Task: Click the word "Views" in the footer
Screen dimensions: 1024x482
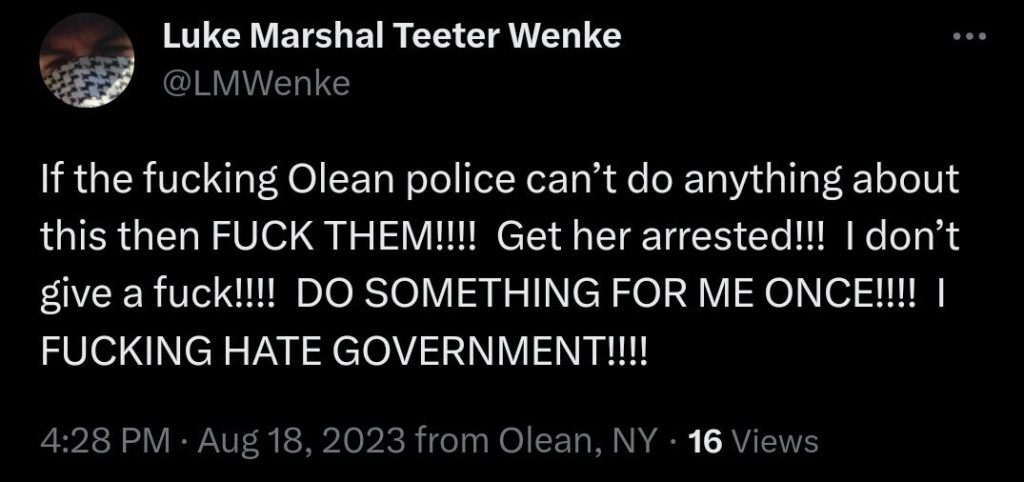Action: pyautogui.click(x=776, y=440)
